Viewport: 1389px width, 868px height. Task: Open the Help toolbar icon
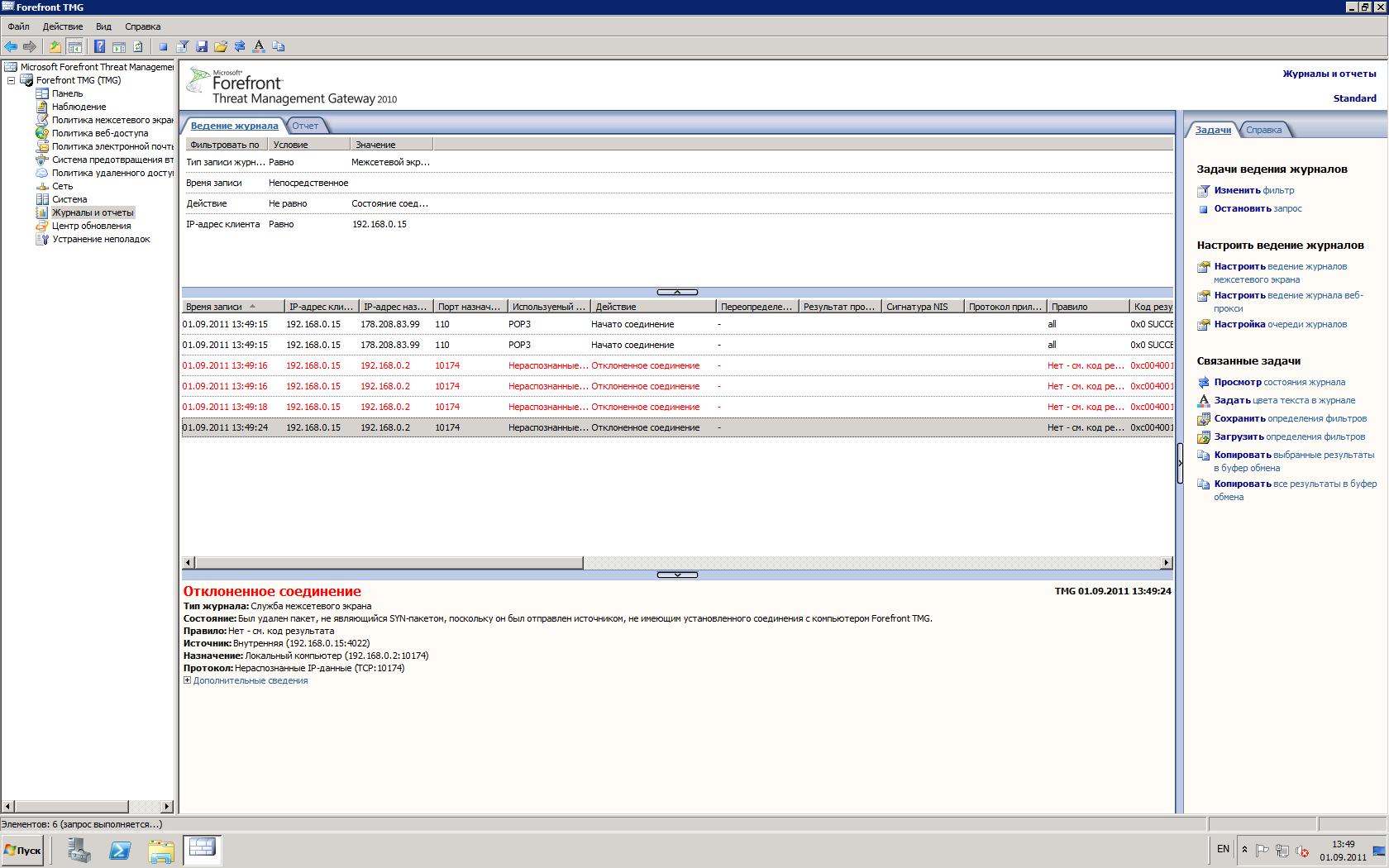tap(99, 46)
